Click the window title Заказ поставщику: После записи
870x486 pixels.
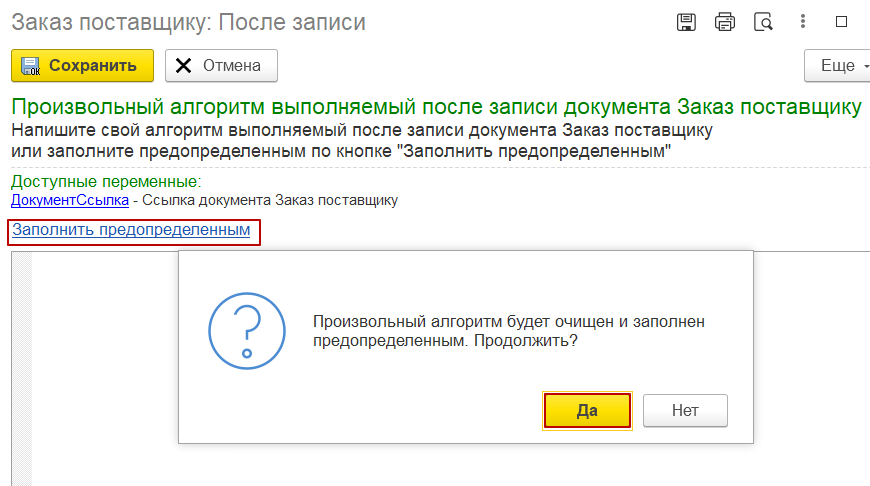pos(189,23)
